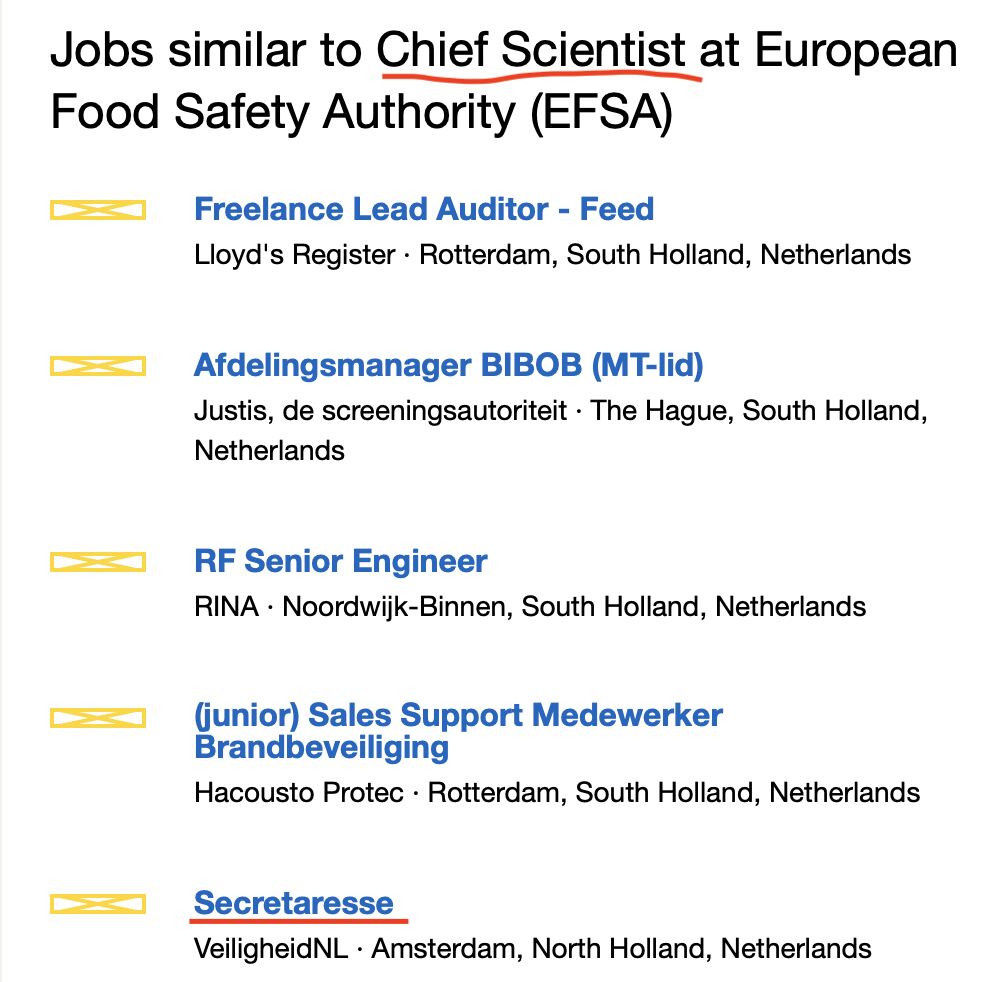Open the Freelance Lead Auditor - Feed job

(x=424, y=210)
